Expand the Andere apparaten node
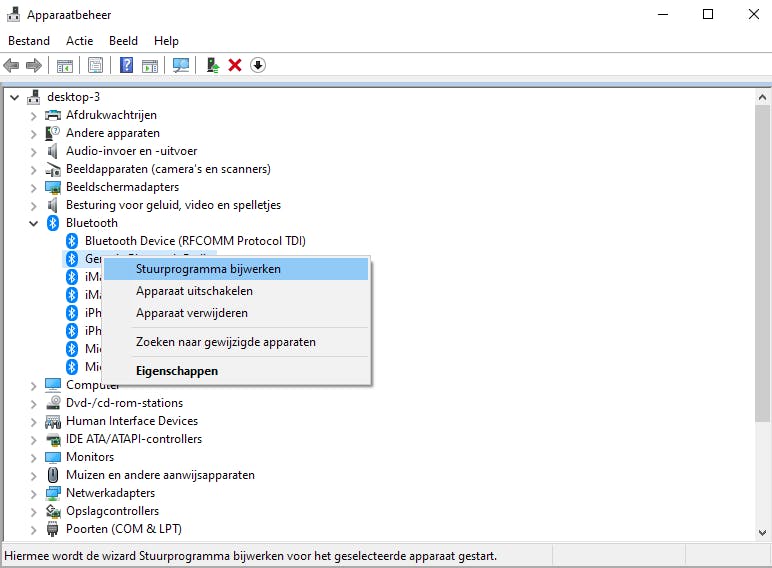 [33, 133]
